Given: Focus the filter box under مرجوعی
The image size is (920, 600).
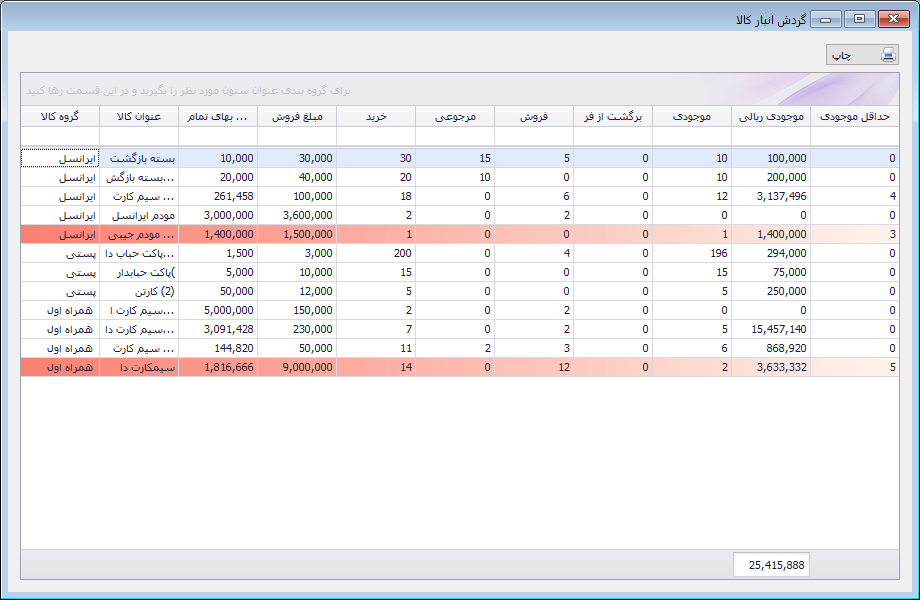Looking at the screenshot, I should coord(455,136).
